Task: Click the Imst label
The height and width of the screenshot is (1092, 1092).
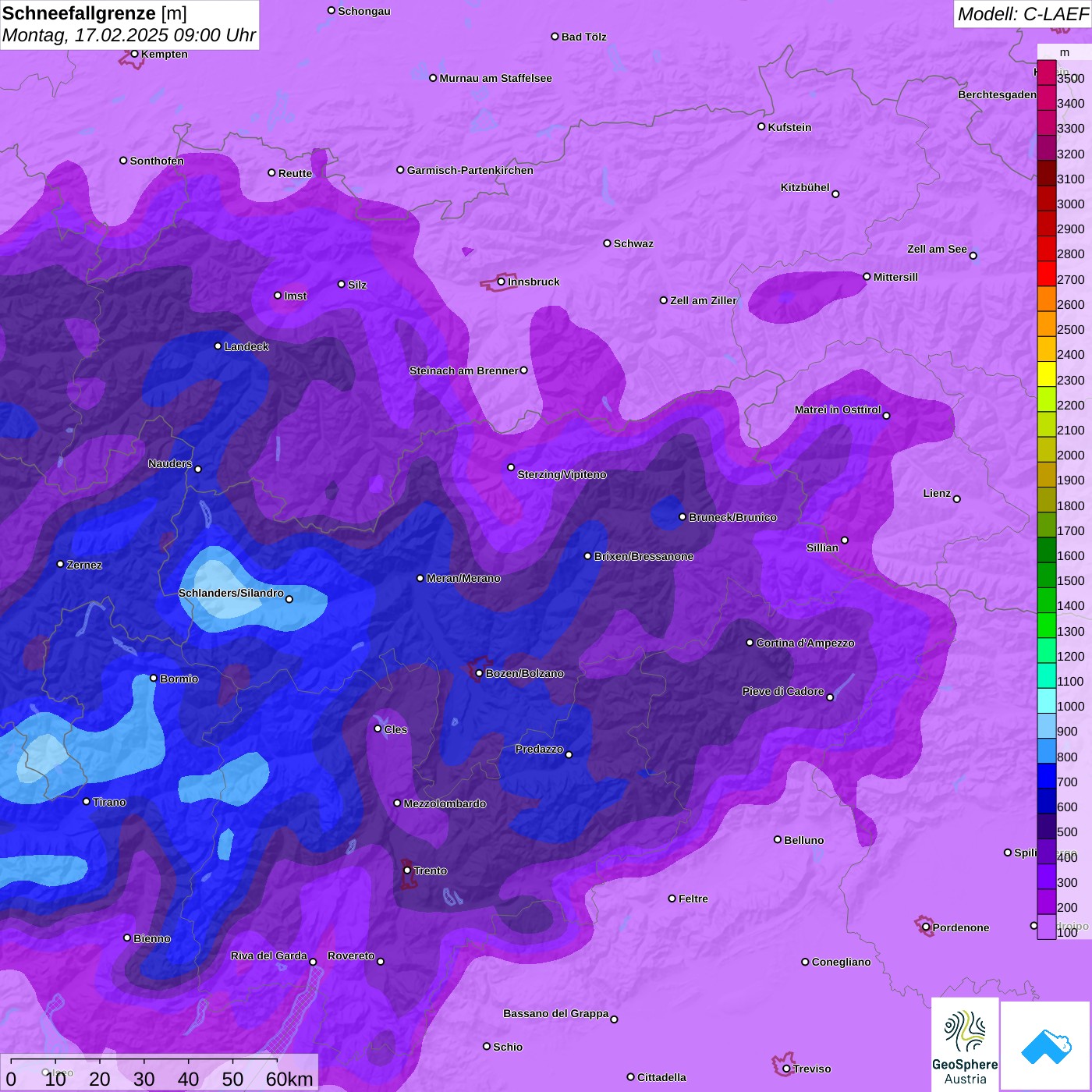Action: click(296, 296)
